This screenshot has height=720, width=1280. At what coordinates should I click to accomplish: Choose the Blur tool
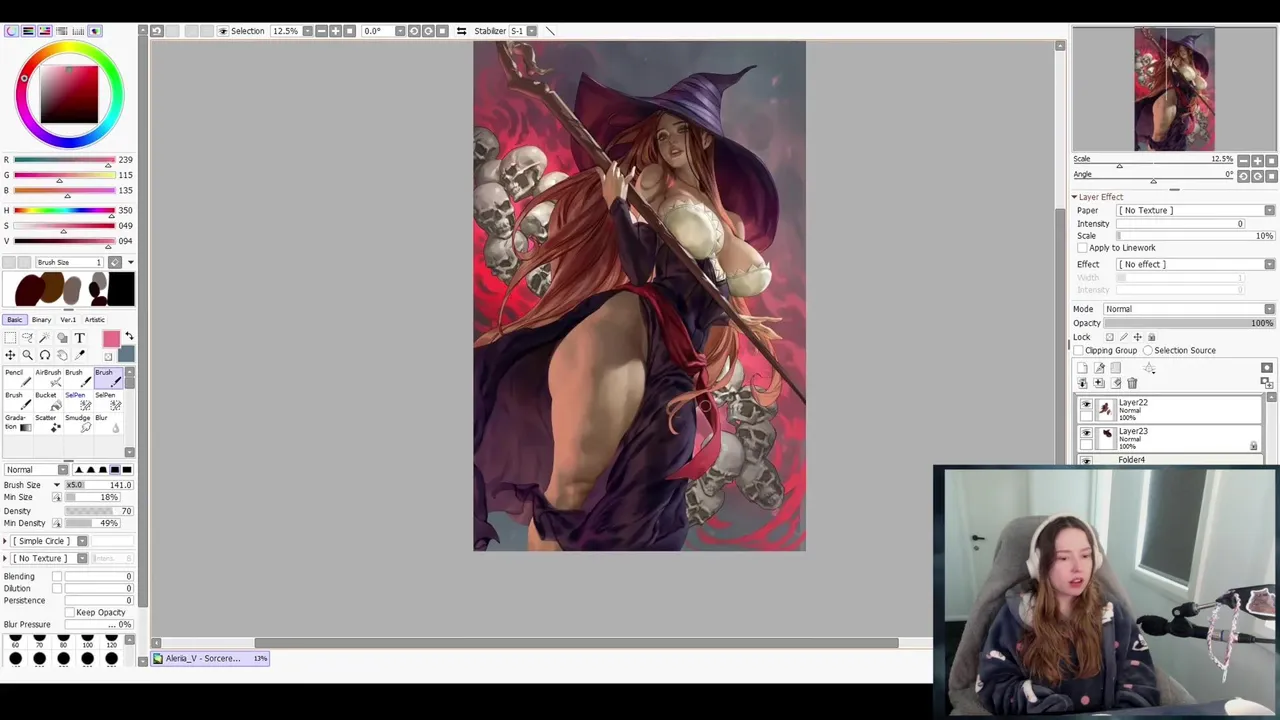point(108,424)
